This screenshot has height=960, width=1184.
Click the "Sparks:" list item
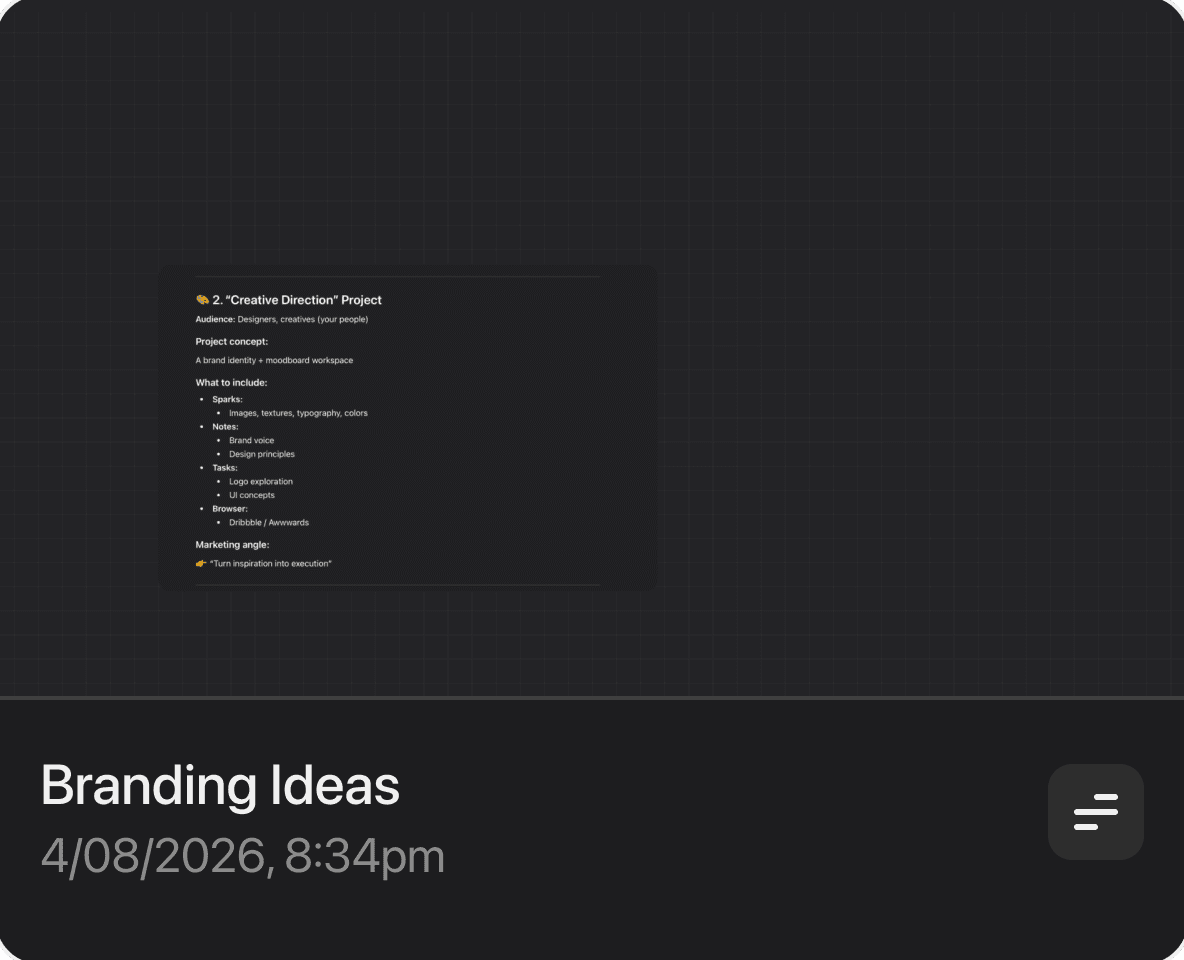[x=227, y=399]
